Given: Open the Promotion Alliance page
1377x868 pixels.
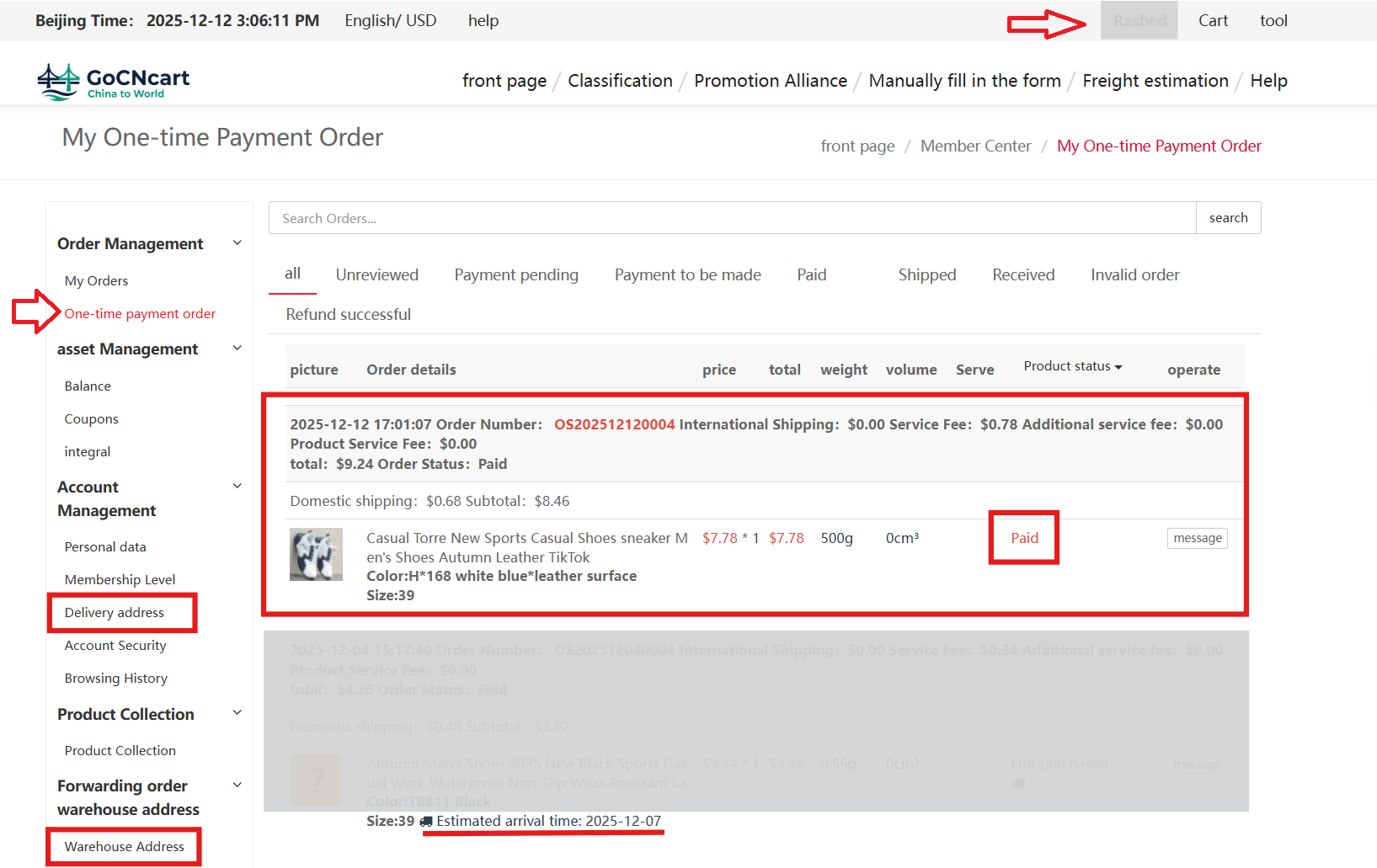Looking at the screenshot, I should click(770, 80).
